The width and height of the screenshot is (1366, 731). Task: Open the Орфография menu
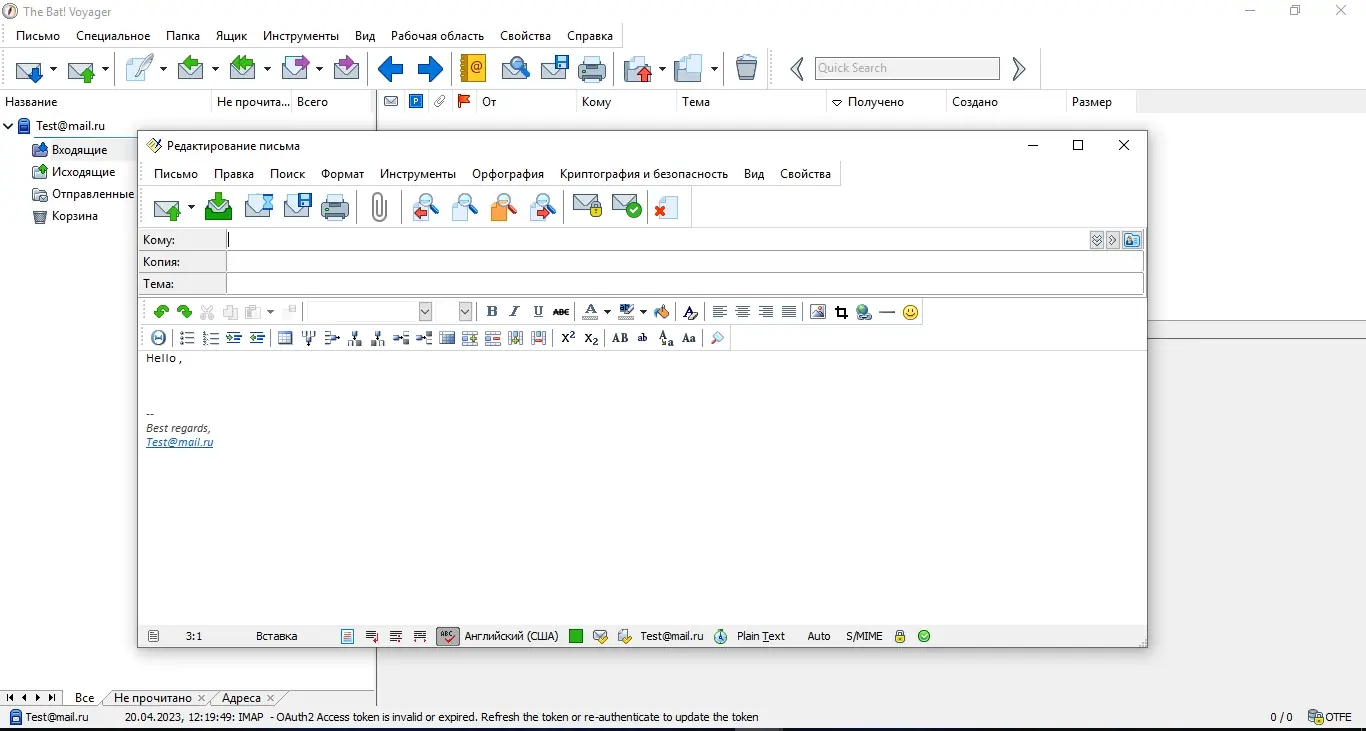508,174
